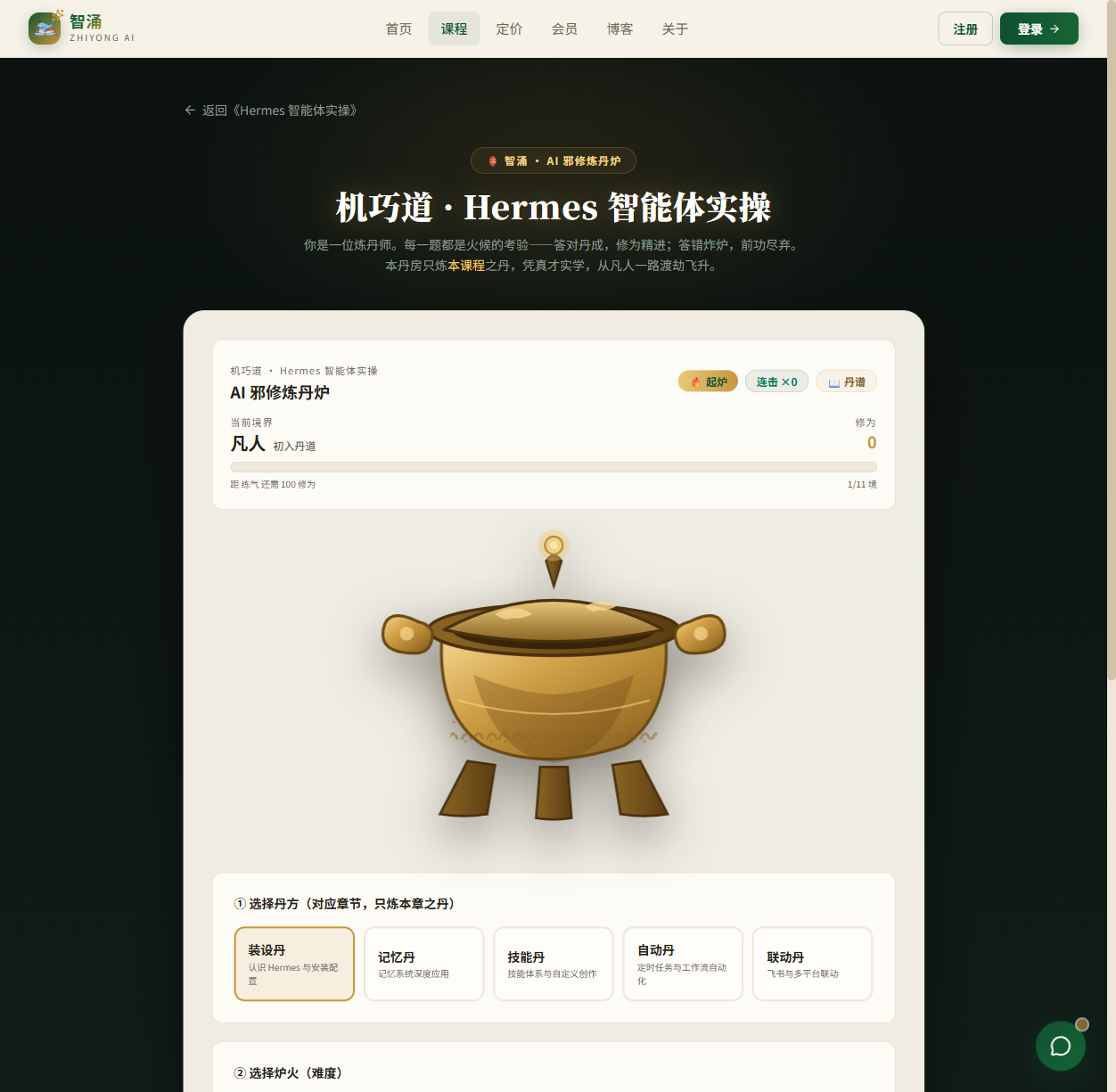Pick the 自动丹 recipe card

click(x=683, y=964)
